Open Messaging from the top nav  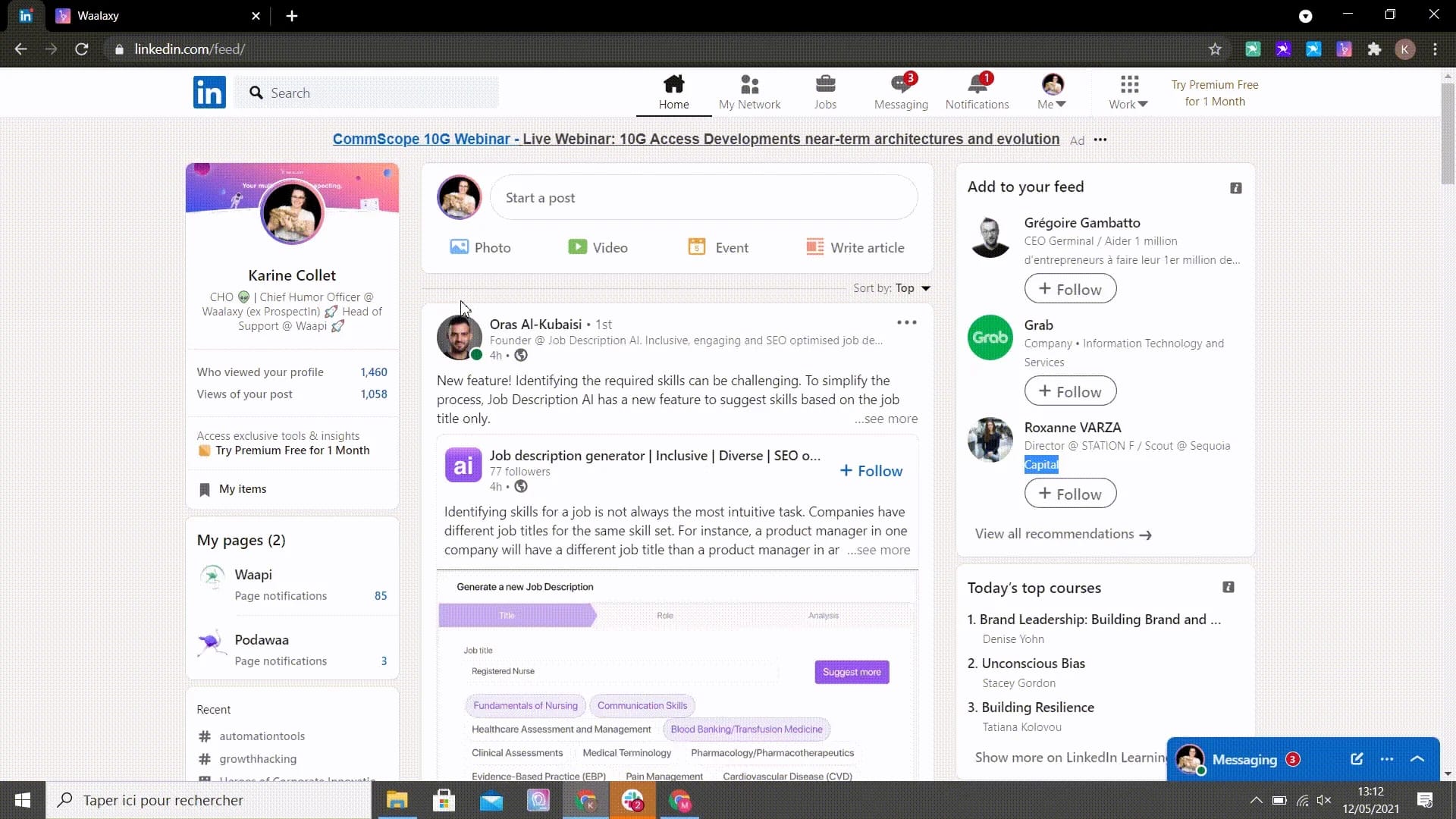click(901, 93)
